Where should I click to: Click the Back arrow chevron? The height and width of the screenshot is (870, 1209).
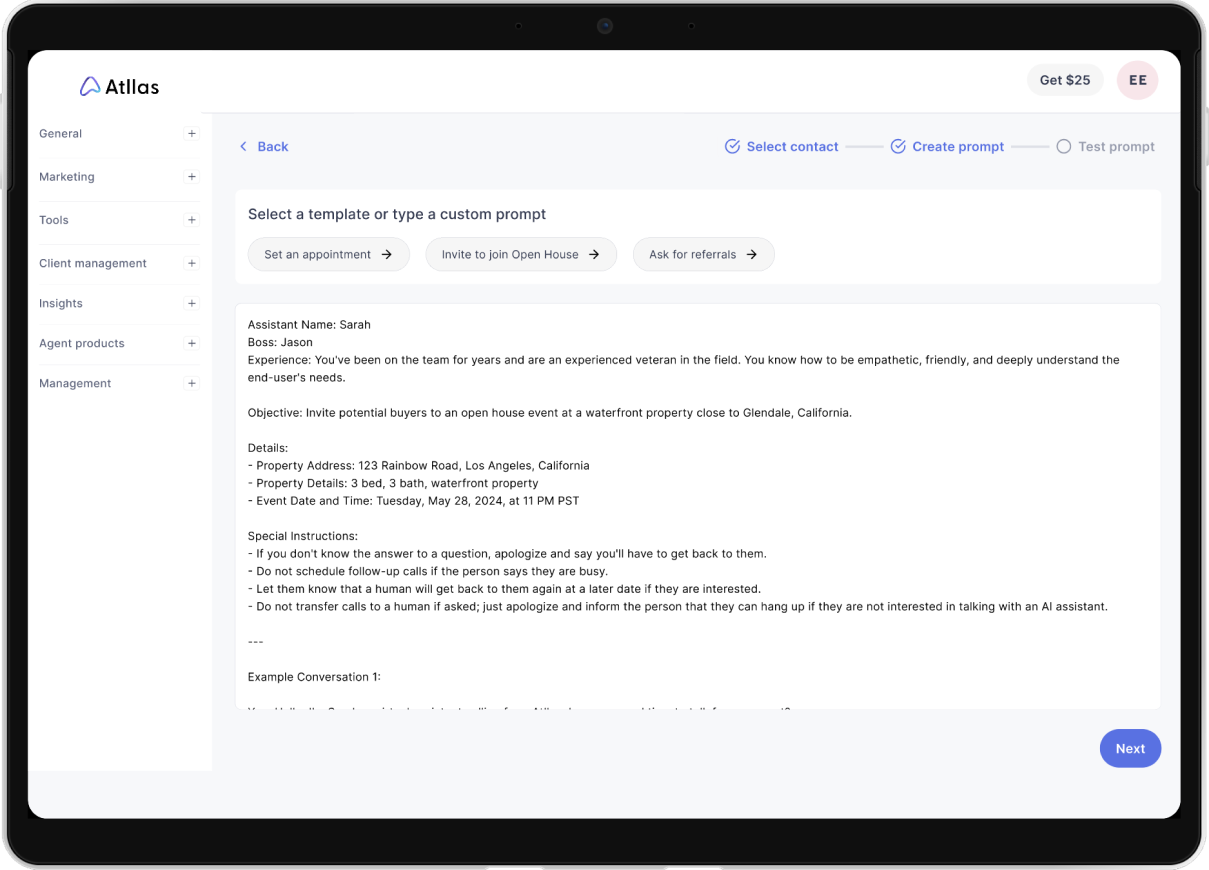coord(243,147)
